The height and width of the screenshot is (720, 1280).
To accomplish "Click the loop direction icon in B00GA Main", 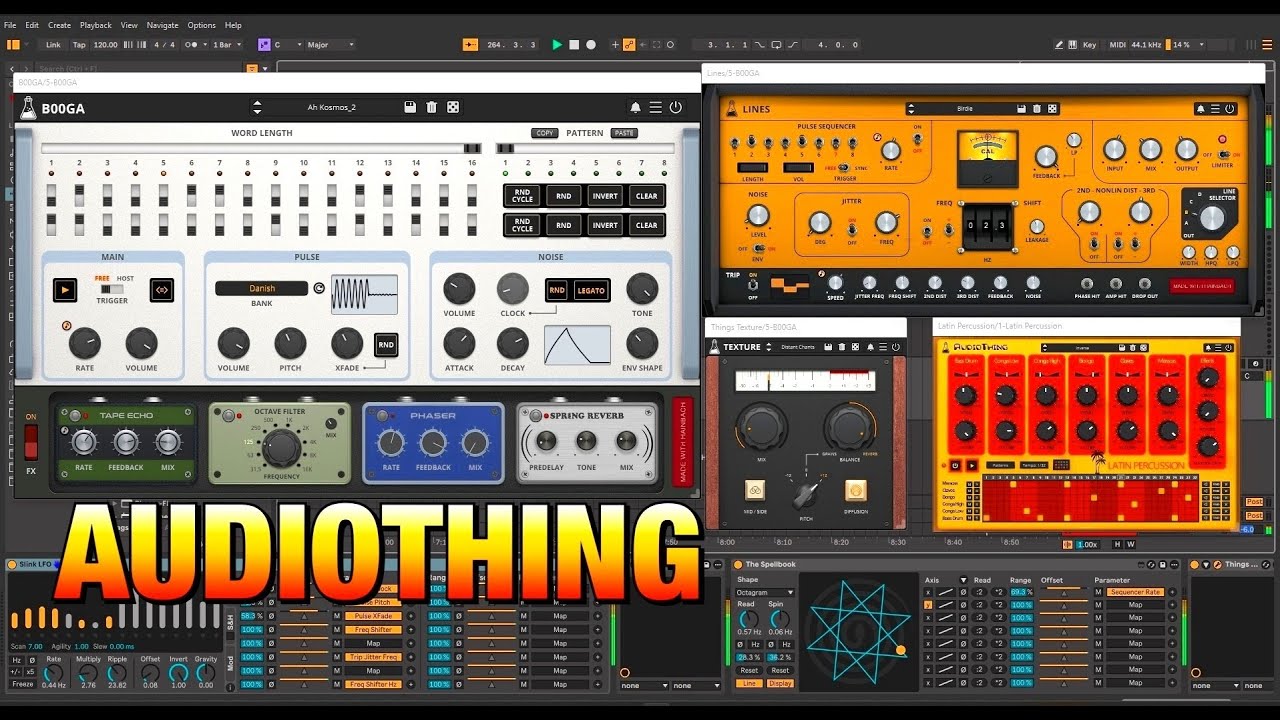I will coord(161,290).
